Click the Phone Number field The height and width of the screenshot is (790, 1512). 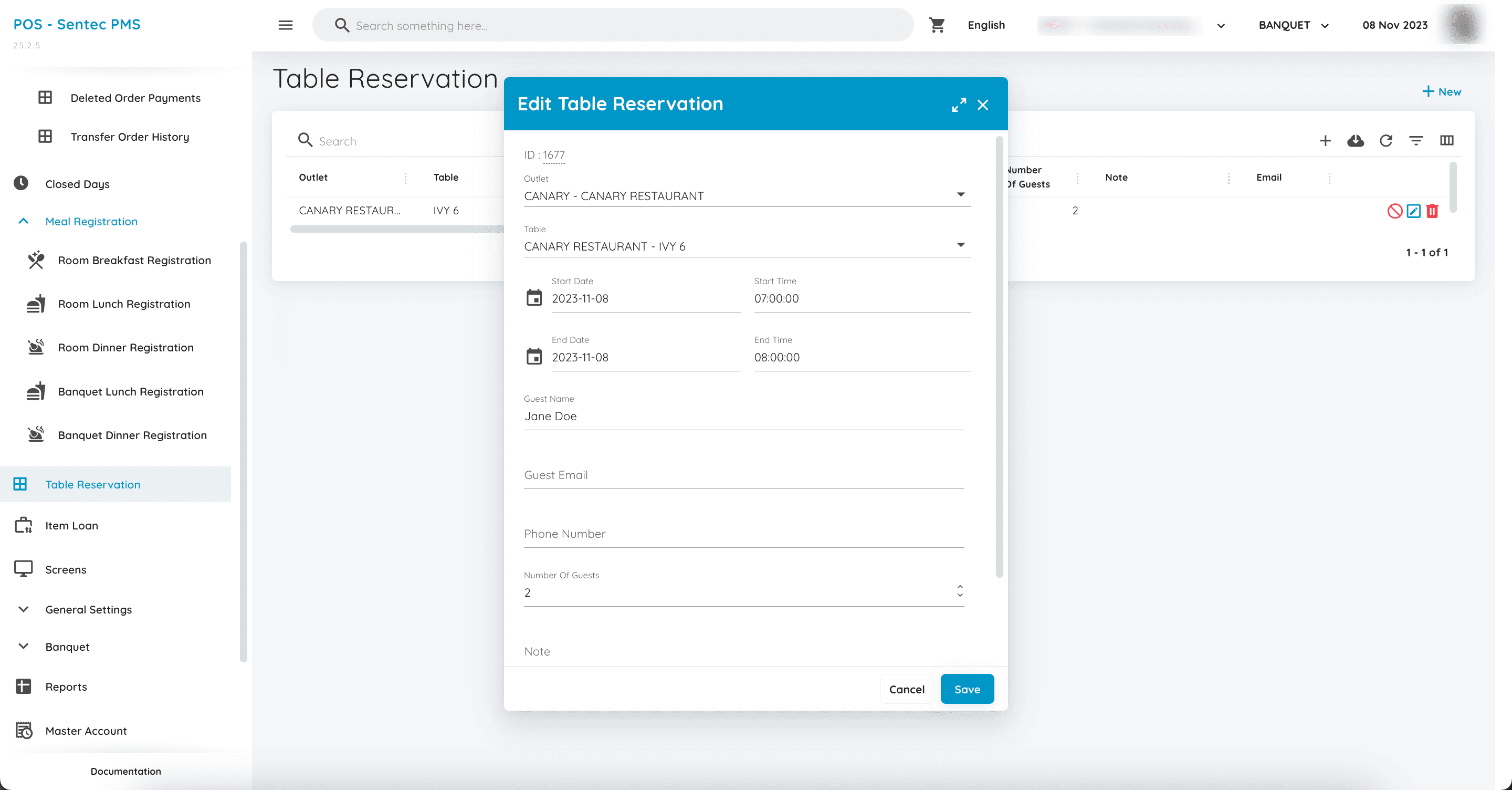(744, 533)
